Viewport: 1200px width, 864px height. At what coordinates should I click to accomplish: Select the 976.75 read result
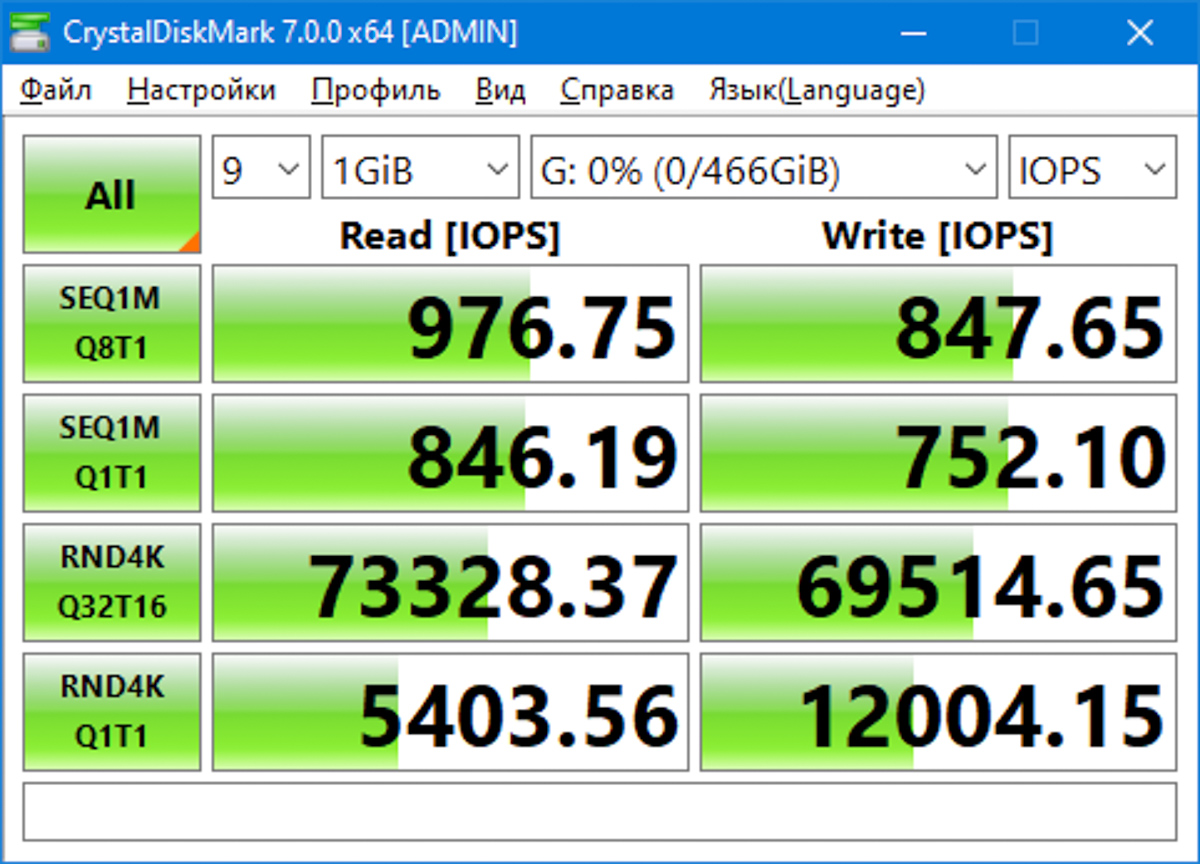(x=451, y=323)
